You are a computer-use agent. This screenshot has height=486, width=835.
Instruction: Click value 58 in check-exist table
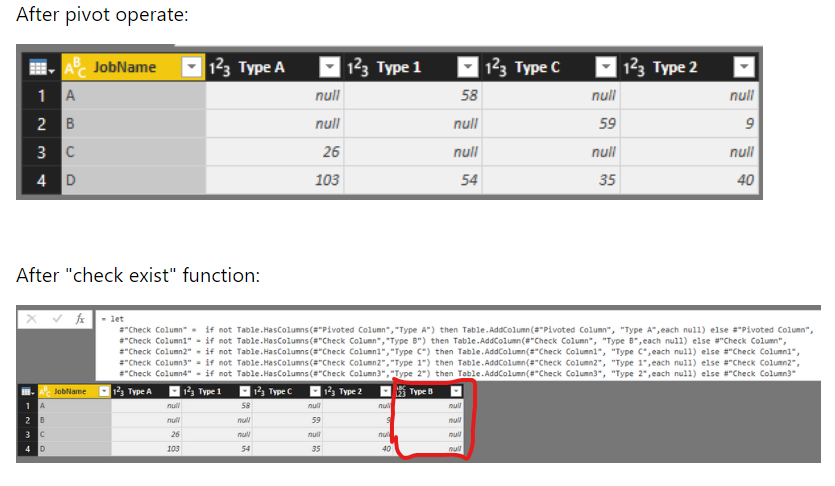click(245, 406)
